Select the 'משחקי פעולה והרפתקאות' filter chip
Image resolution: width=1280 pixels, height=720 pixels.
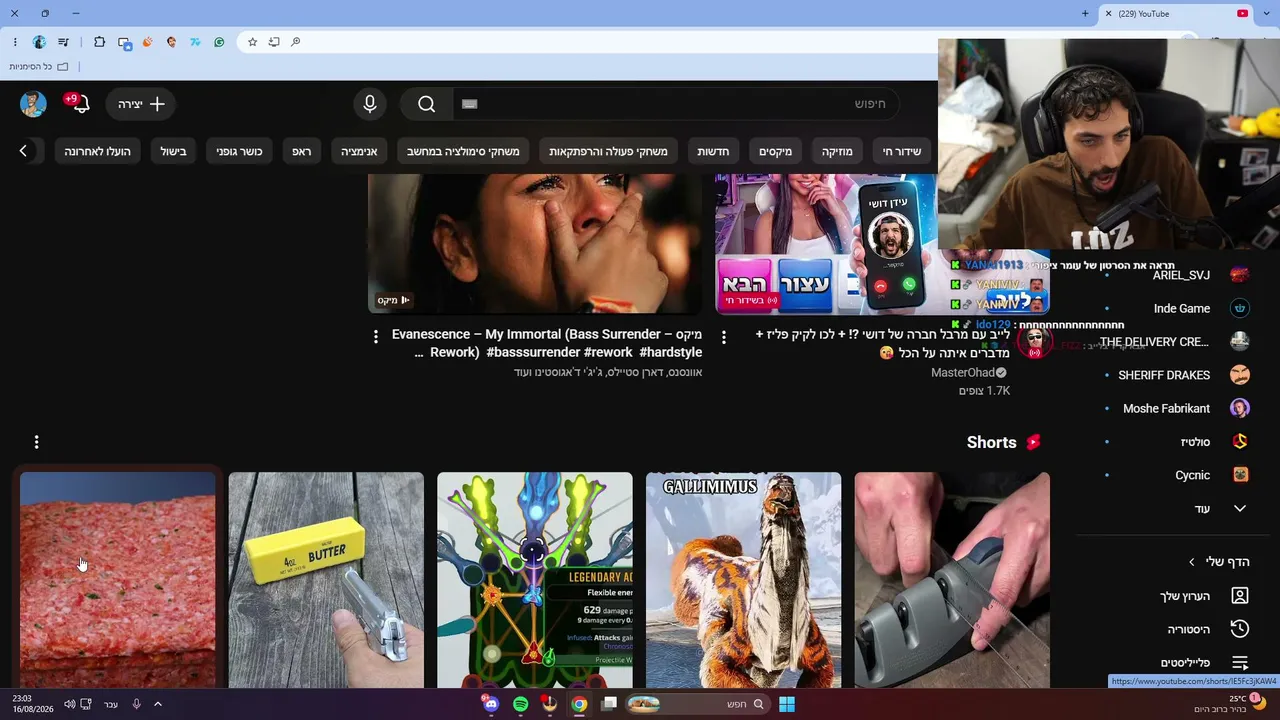tap(608, 152)
